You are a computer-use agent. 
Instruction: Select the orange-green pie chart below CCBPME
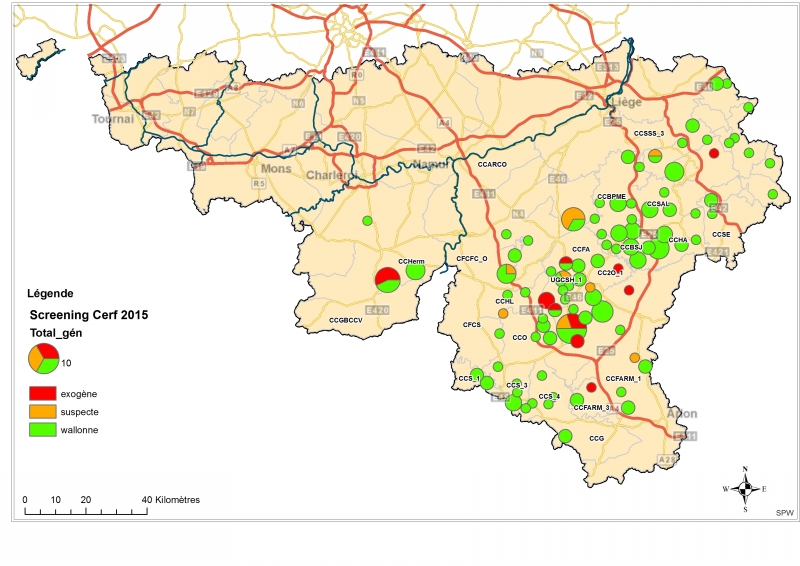pyautogui.click(x=573, y=218)
